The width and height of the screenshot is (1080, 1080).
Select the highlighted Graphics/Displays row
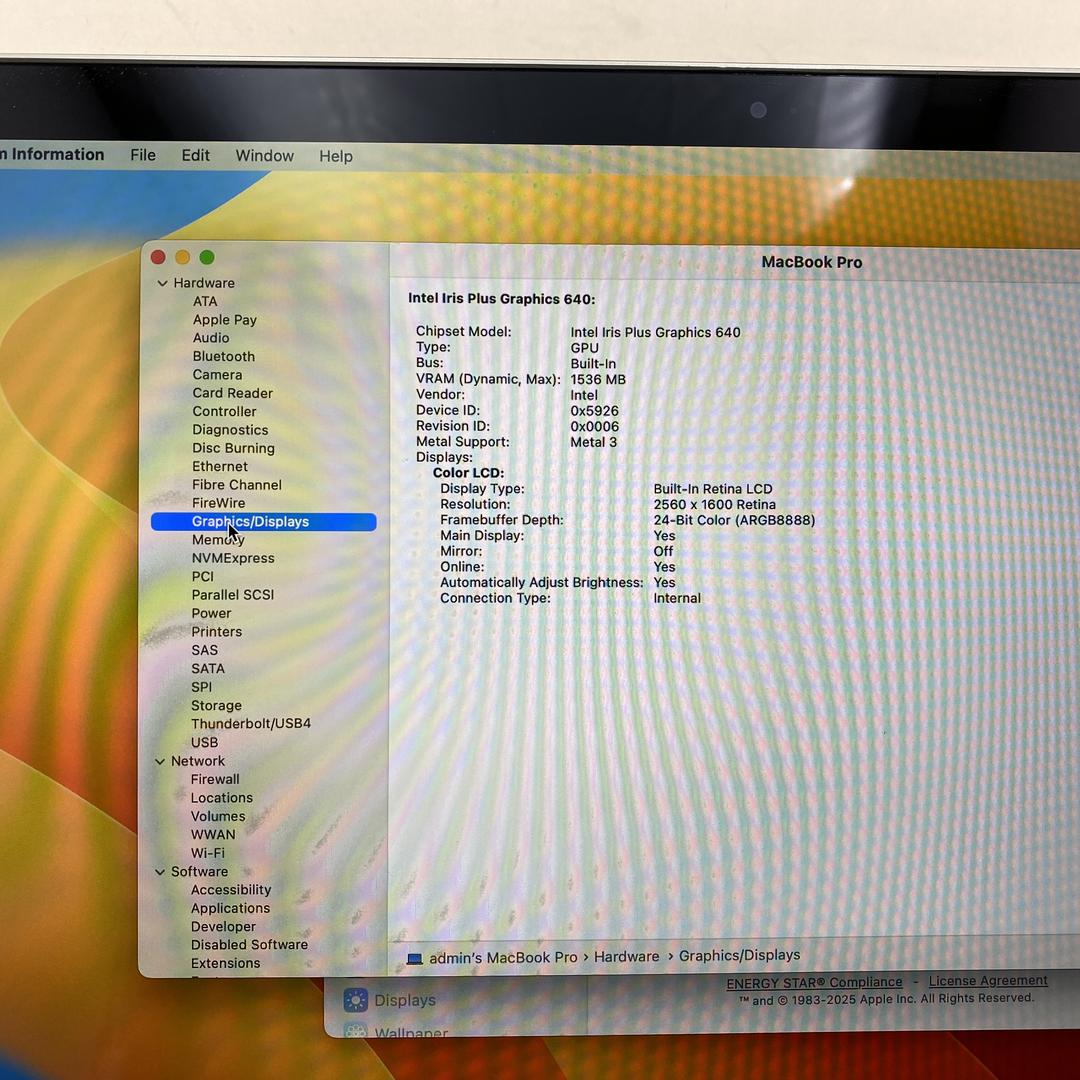point(264,521)
